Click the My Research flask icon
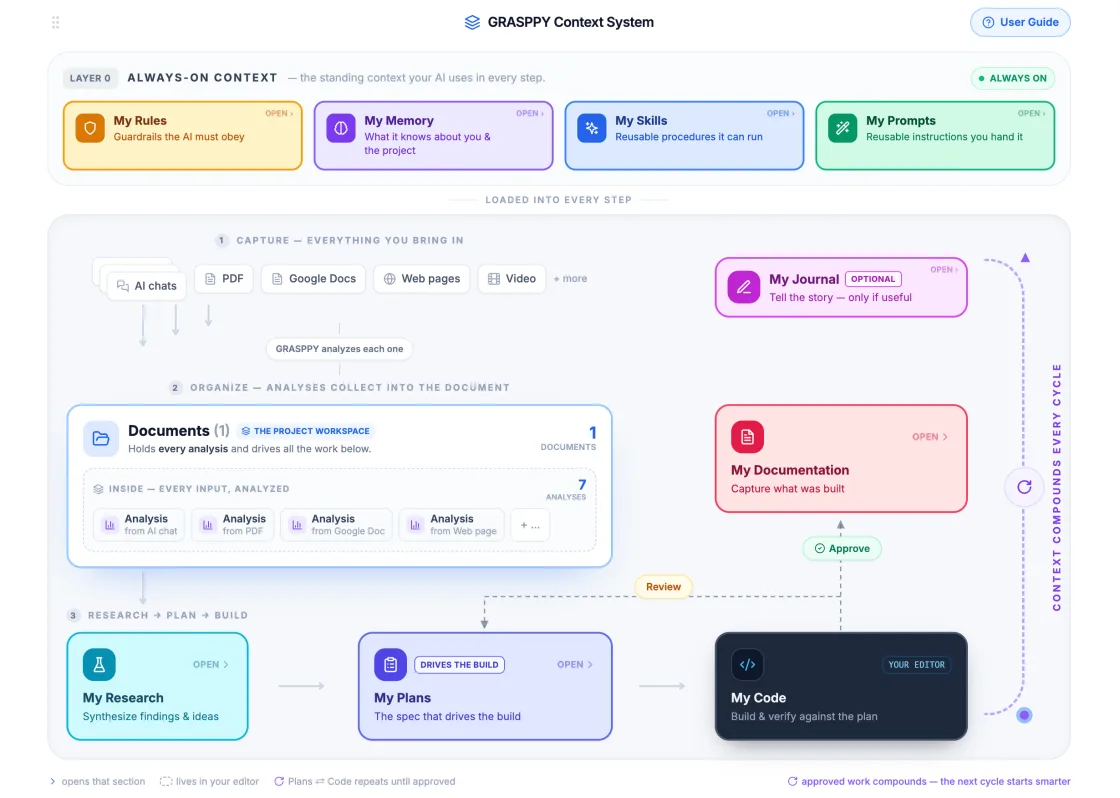 point(99,664)
